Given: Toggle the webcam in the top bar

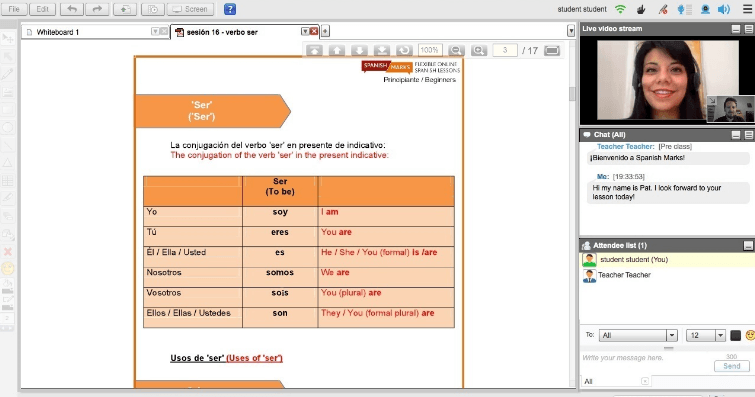Looking at the screenshot, I should point(705,9).
